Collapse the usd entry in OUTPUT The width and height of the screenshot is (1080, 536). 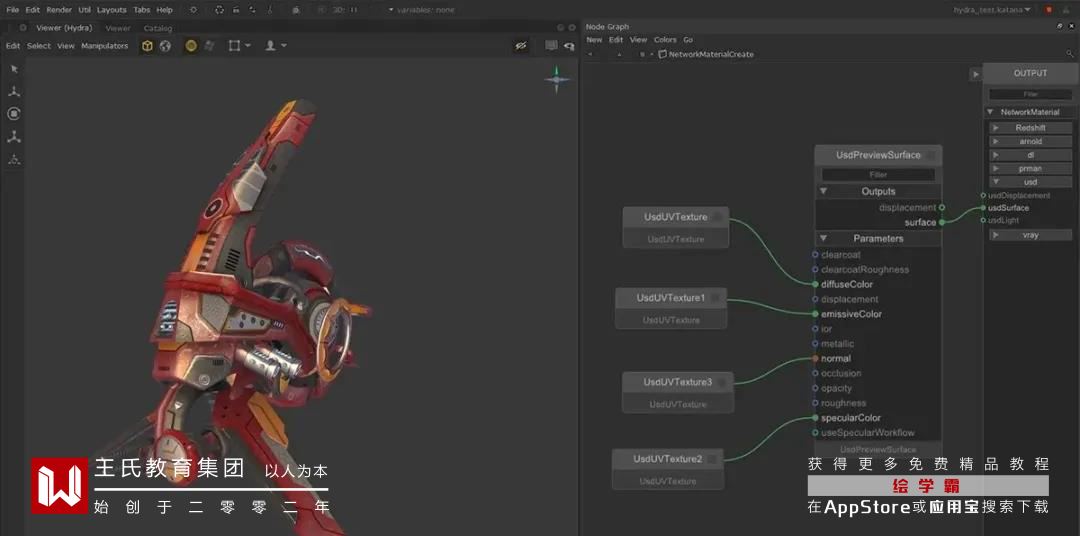995,182
